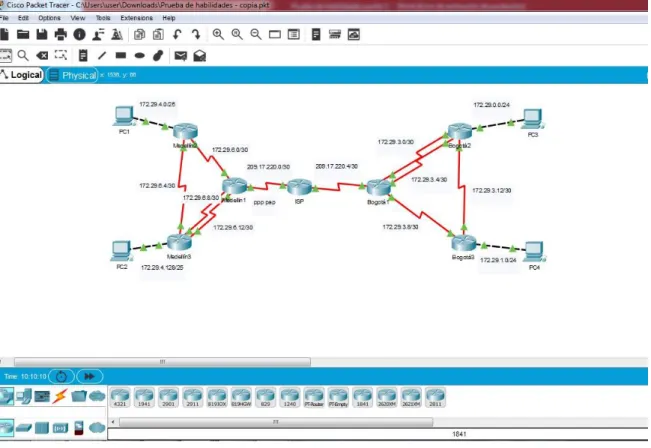Click the device list scroll left arrow
Screen dimensions: 651x448
113,422
